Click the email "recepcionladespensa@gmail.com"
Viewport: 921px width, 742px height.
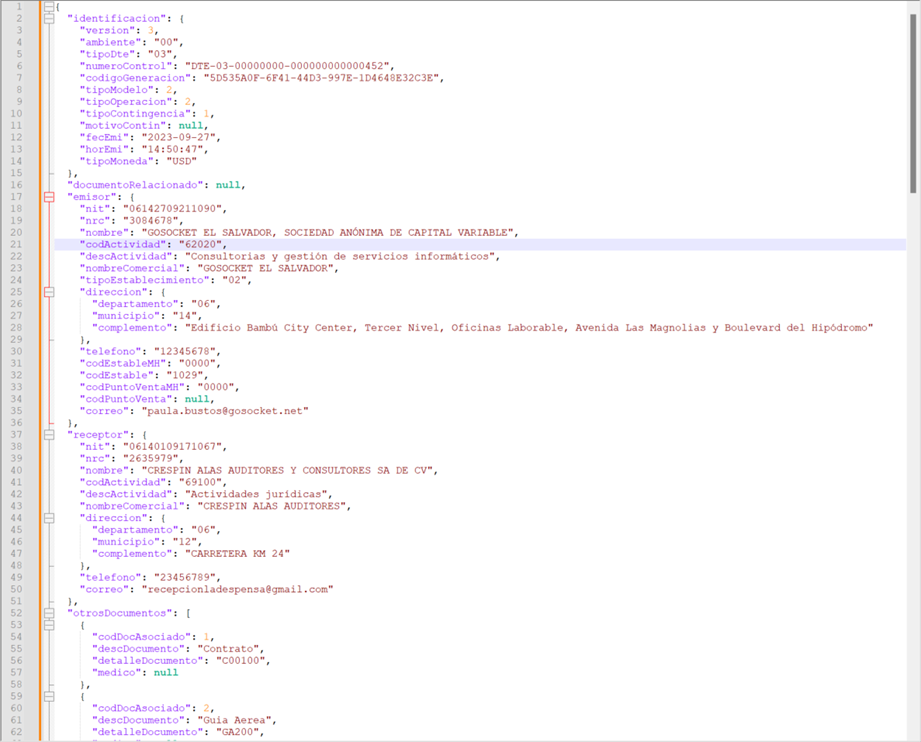pyautogui.click(x=237, y=589)
